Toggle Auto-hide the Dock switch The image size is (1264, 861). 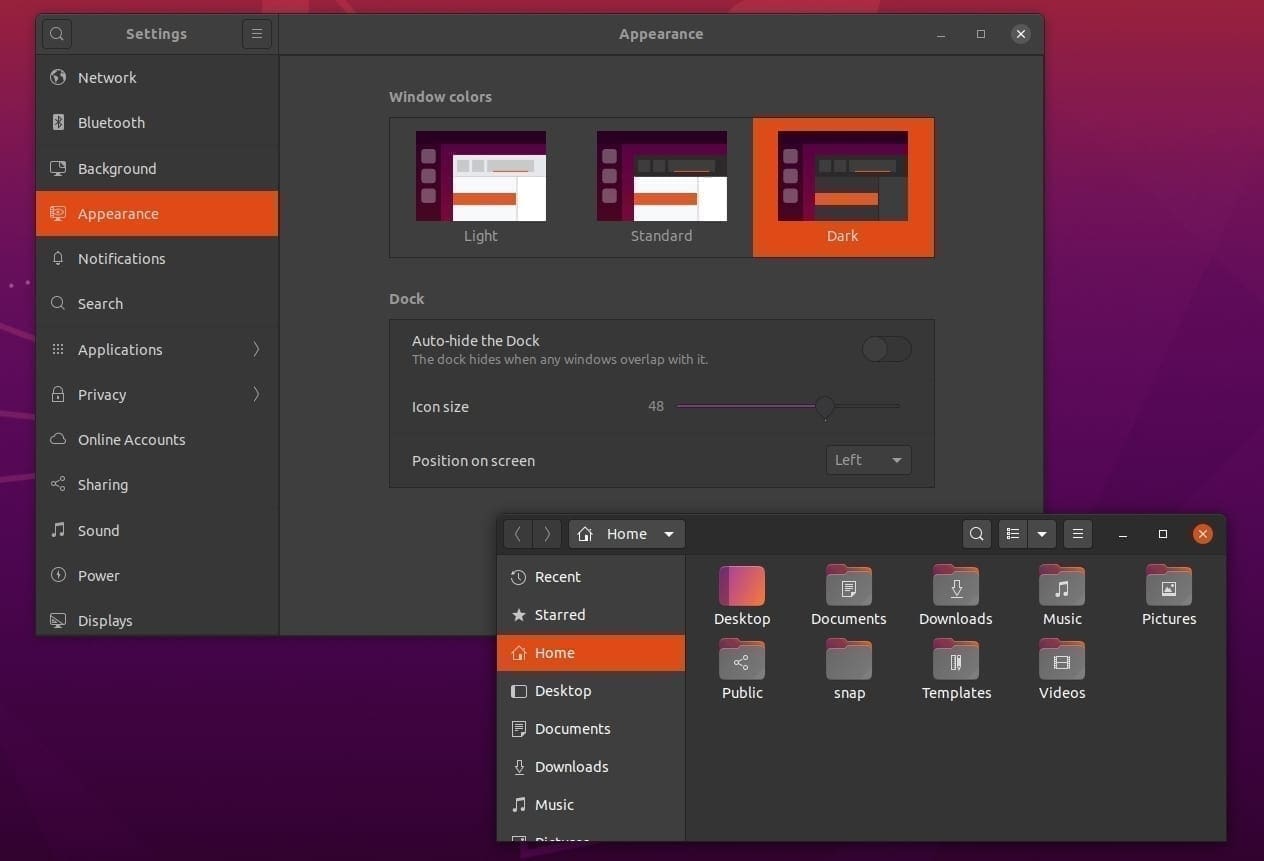click(886, 349)
